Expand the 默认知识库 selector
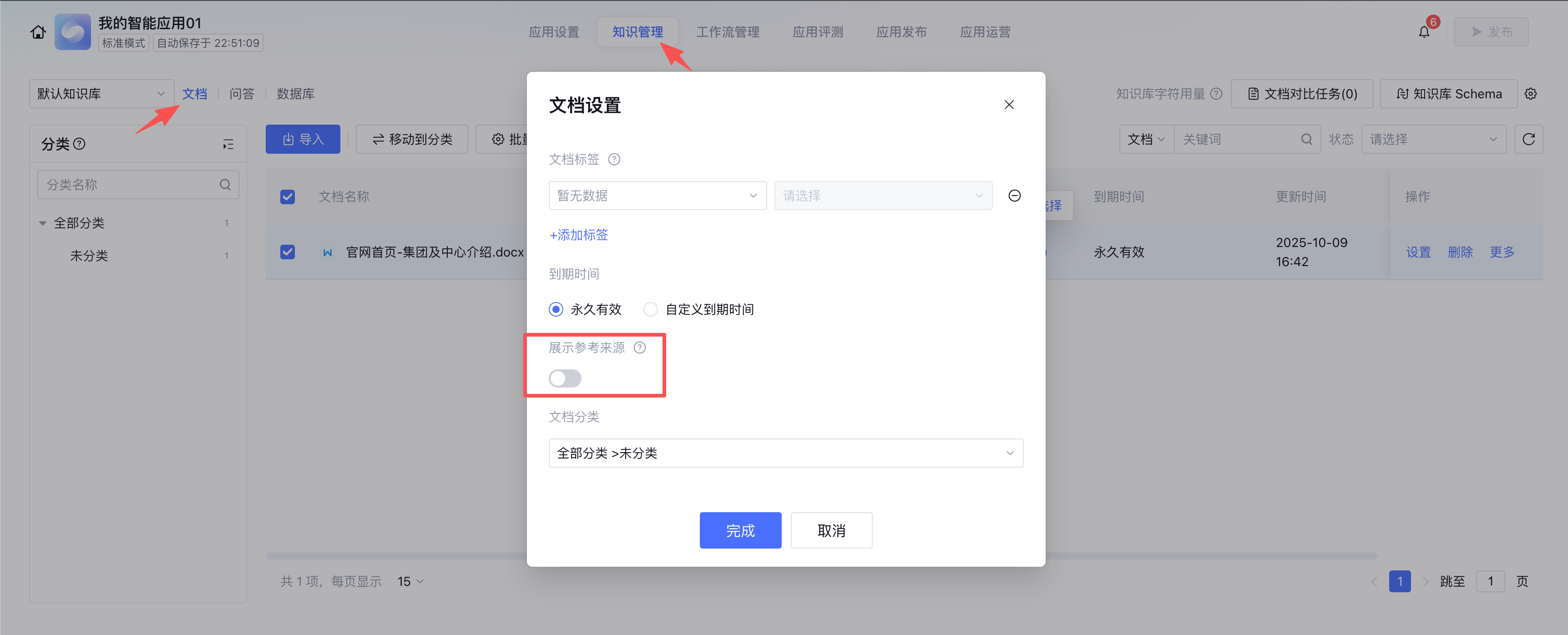This screenshot has width=1568, height=635. click(101, 94)
